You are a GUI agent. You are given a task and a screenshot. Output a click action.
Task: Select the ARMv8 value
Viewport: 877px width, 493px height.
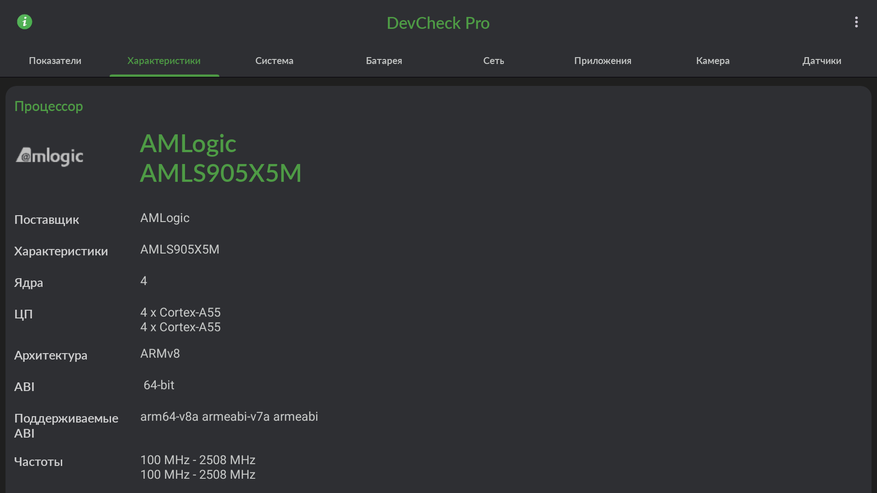coord(160,354)
